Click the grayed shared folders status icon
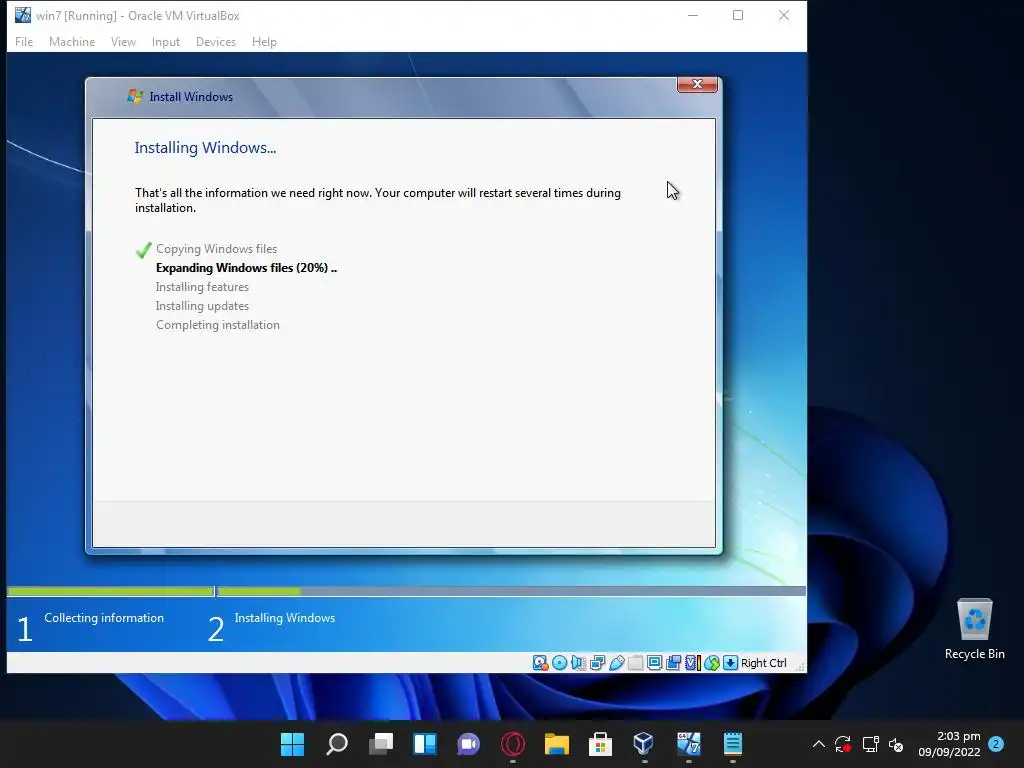 tap(635, 663)
